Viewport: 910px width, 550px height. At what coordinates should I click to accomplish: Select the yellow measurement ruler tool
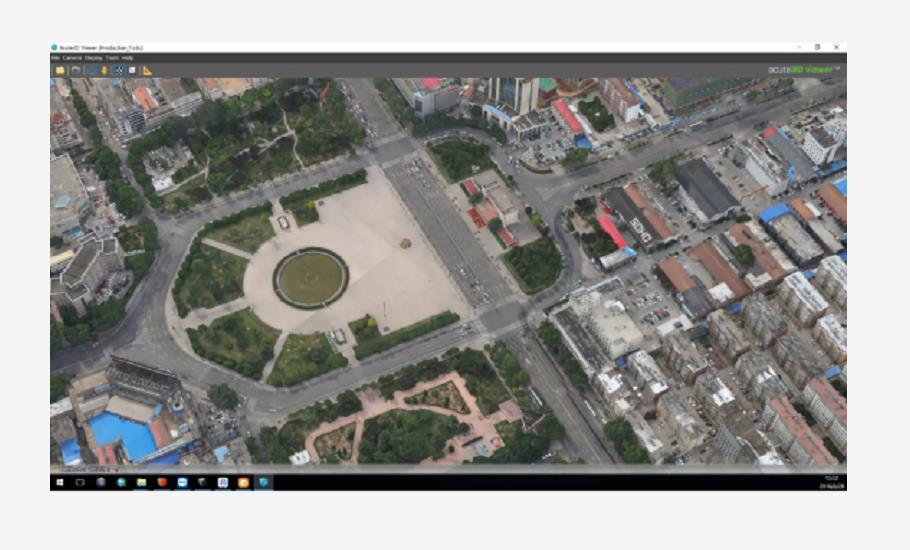(147, 70)
